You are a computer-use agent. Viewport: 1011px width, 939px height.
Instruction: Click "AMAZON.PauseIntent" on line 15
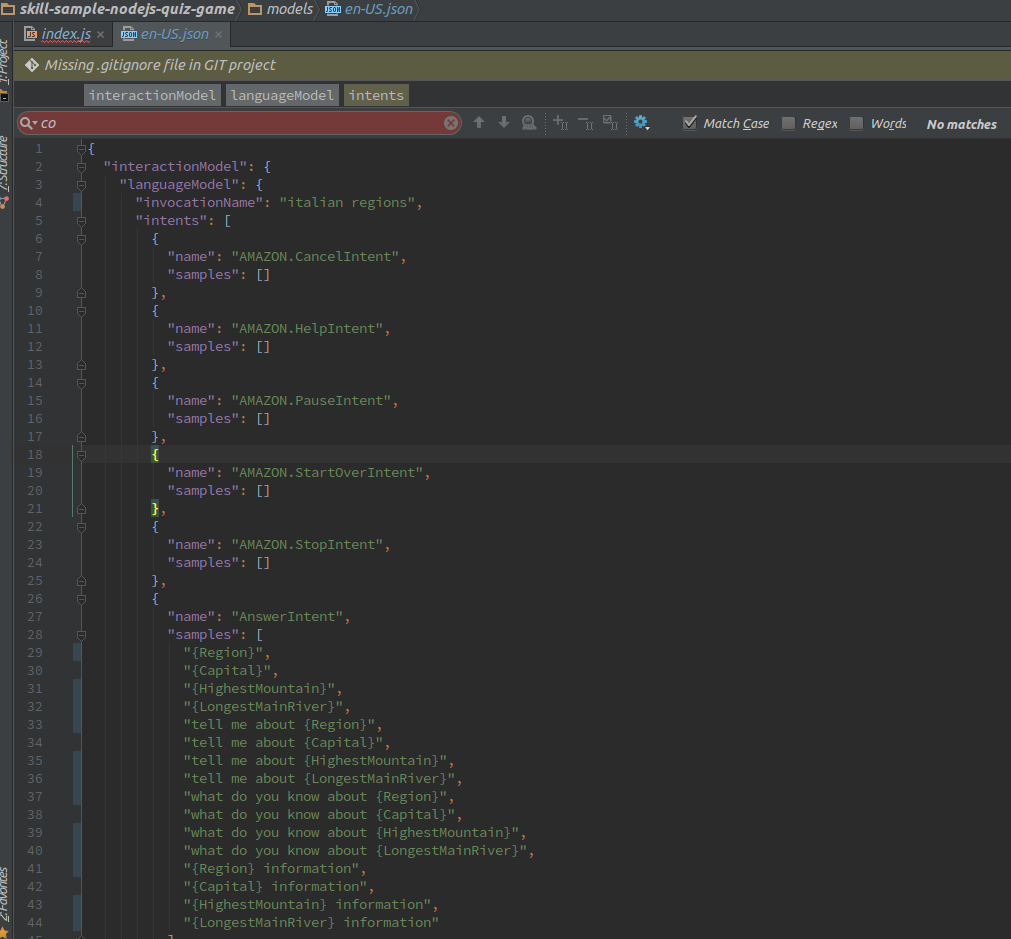(x=311, y=400)
